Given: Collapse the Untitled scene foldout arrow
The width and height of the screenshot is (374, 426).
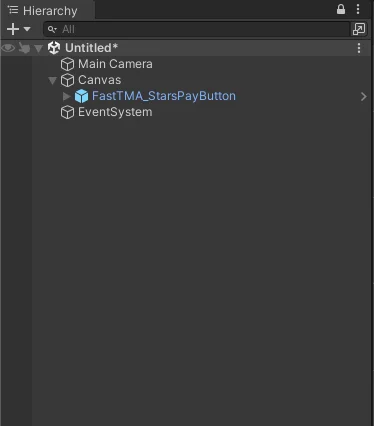Looking at the screenshot, I should coord(39,49).
